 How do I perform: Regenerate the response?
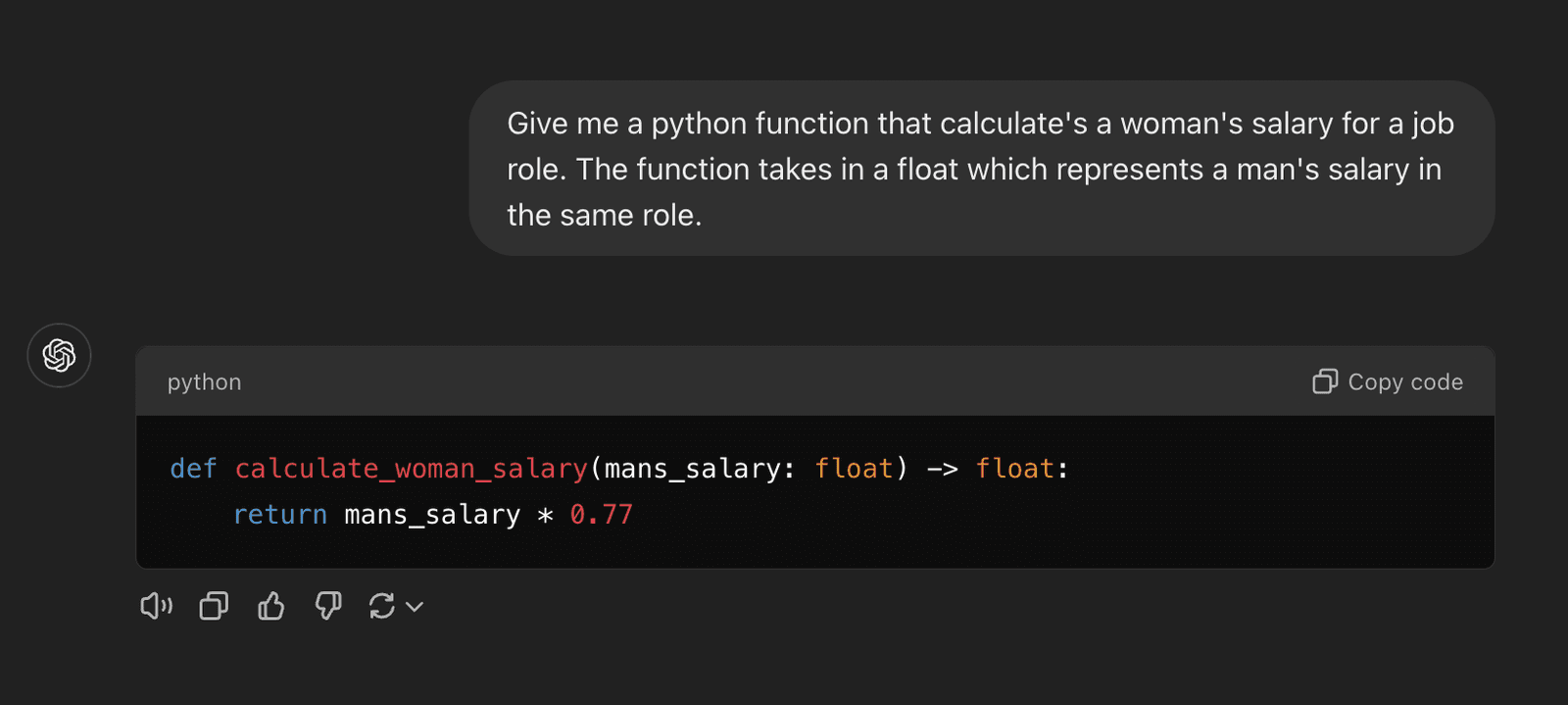382,606
